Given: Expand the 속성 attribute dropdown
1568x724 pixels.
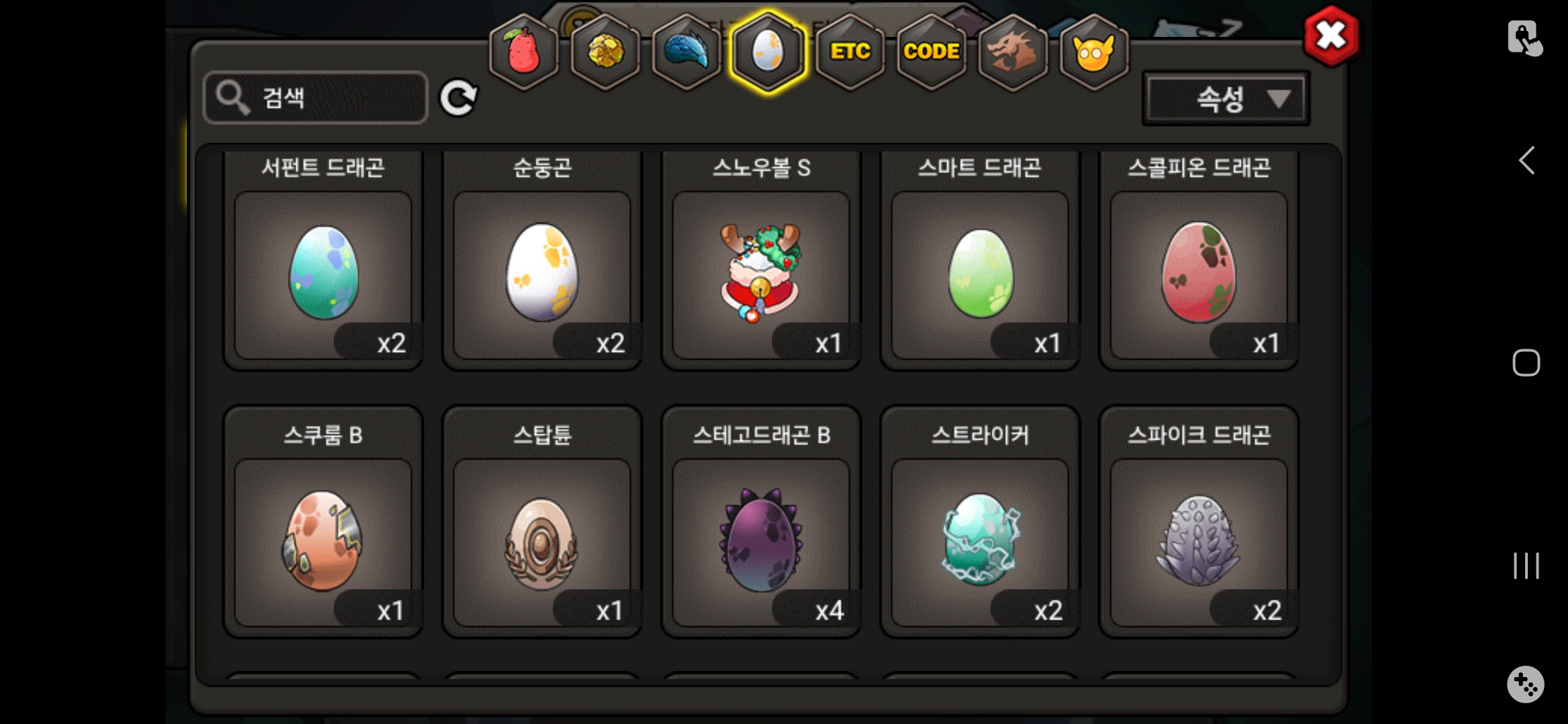Looking at the screenshot, I should (x=1226, y=99).
